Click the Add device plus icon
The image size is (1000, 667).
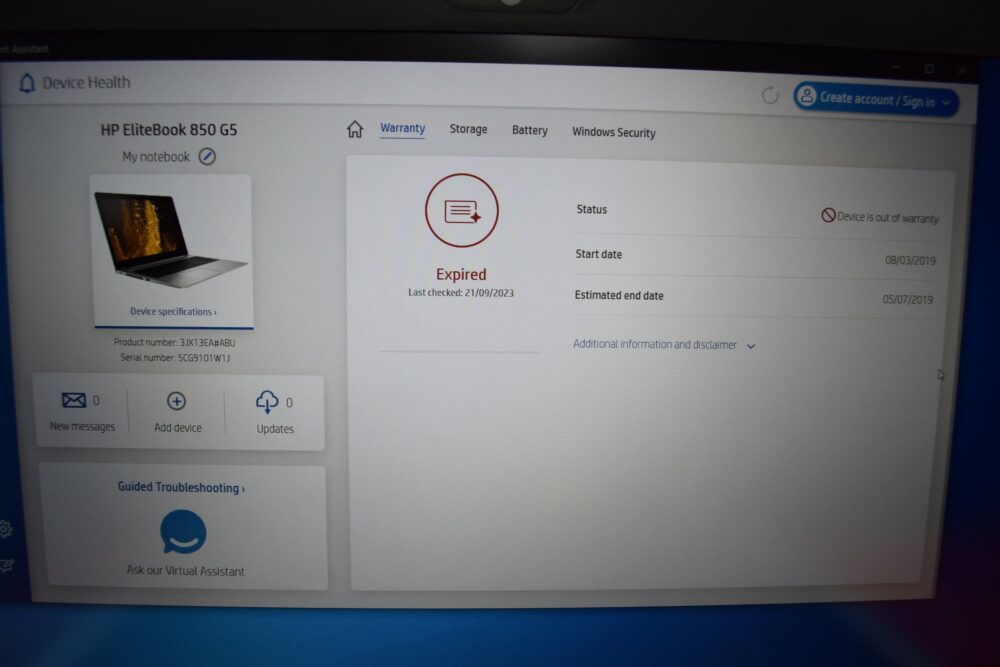176,400
